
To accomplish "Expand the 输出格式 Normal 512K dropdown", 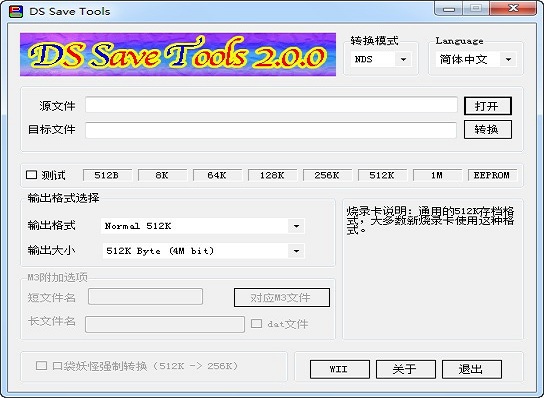I will (x=203, y=226).
